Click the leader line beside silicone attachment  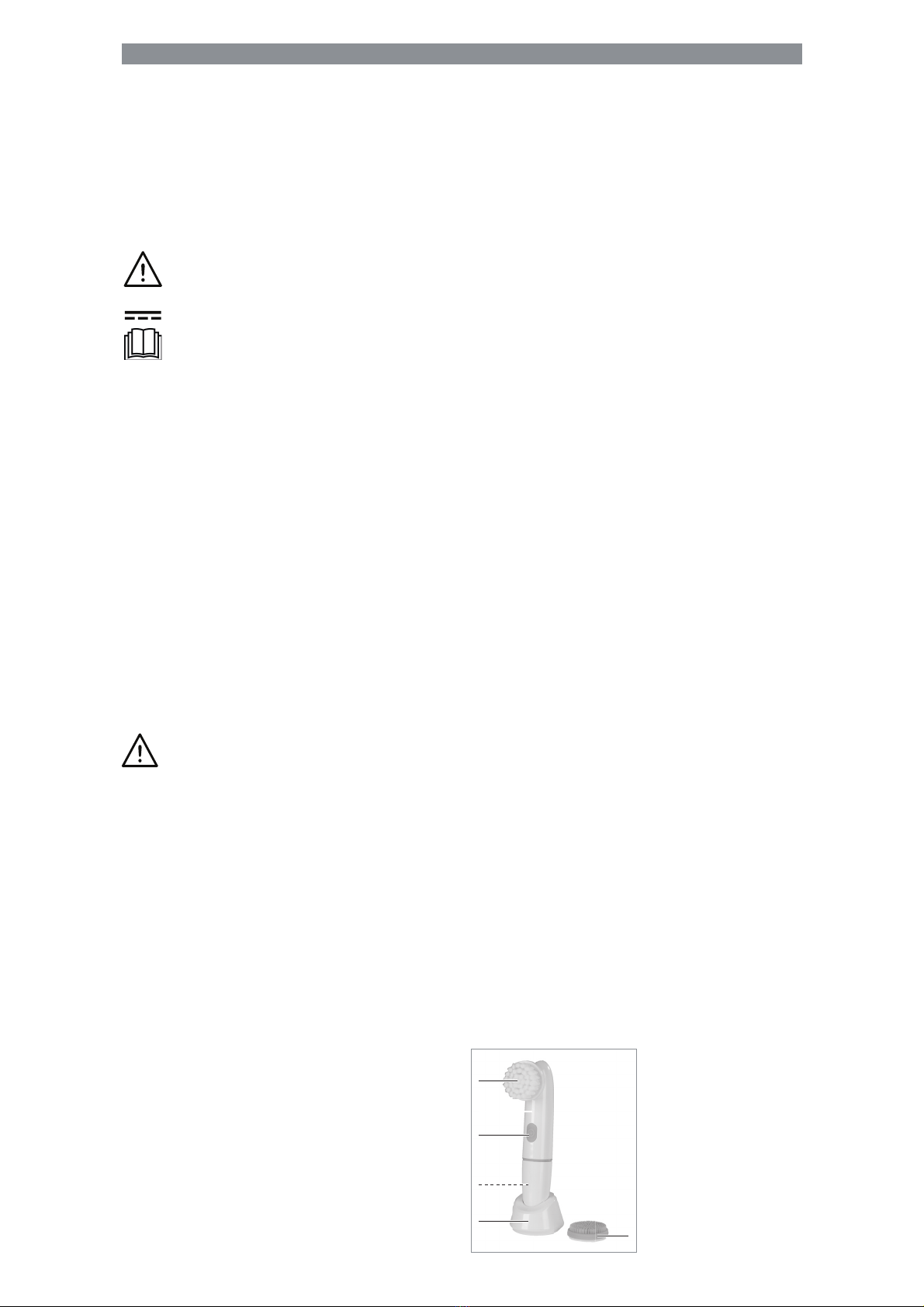coord(611,1235)
